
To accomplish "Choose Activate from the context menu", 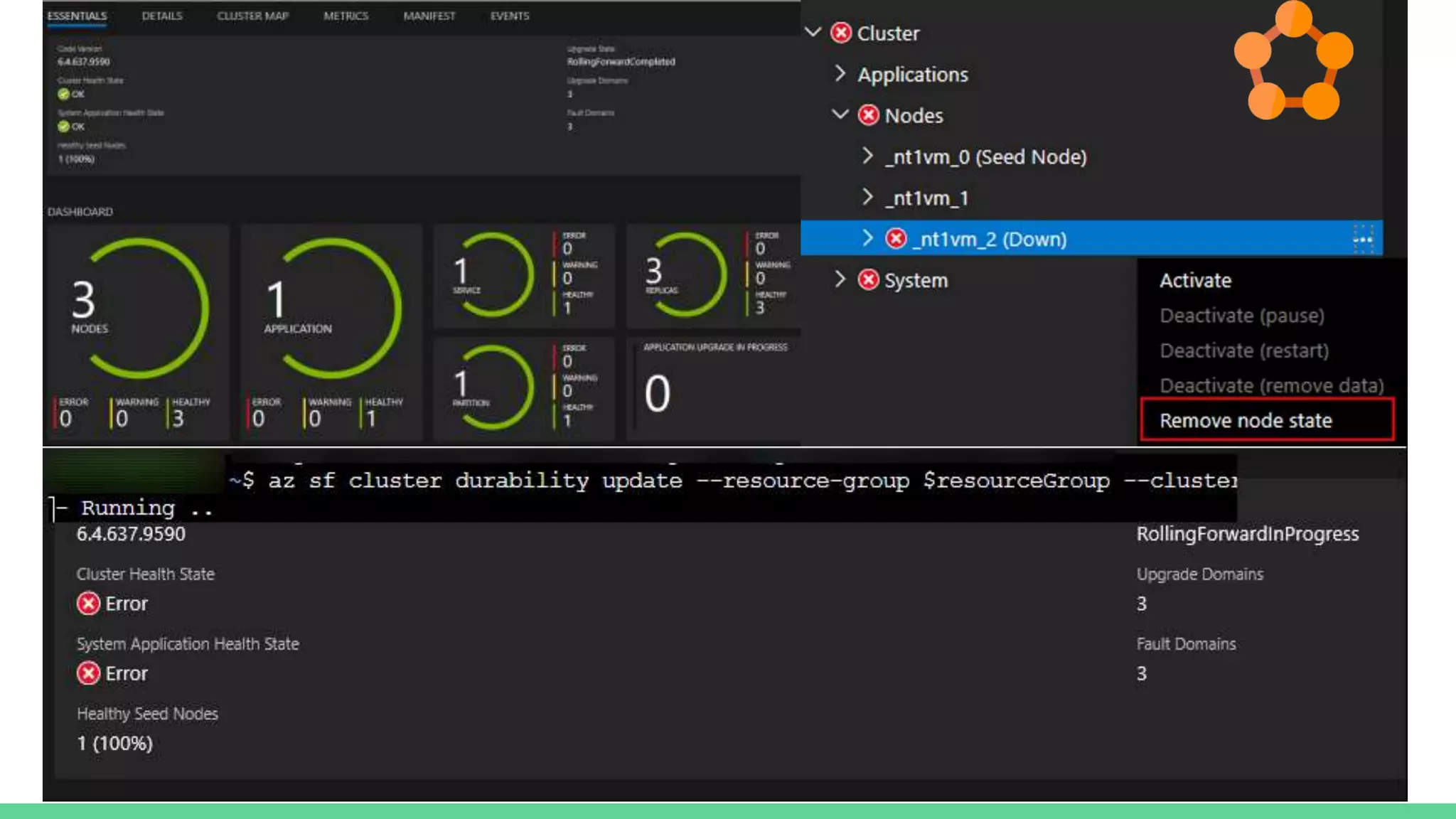I will (1195, 280).
